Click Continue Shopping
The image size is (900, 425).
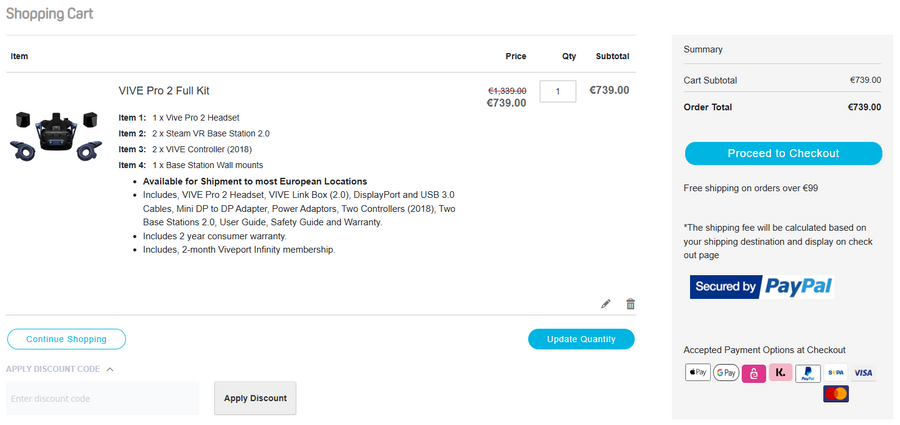pos(66,339)
